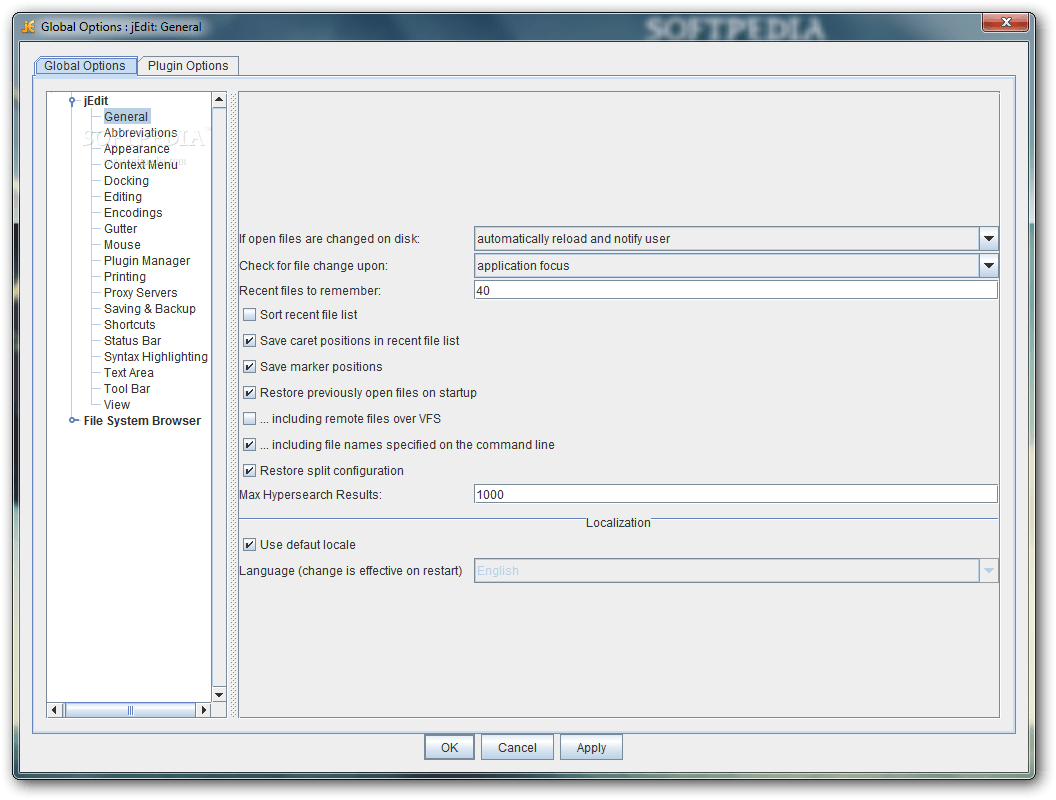Click the tree horizontal scroll right arrow
Screen dimensions: 1056x800
[x=203, y=710]
